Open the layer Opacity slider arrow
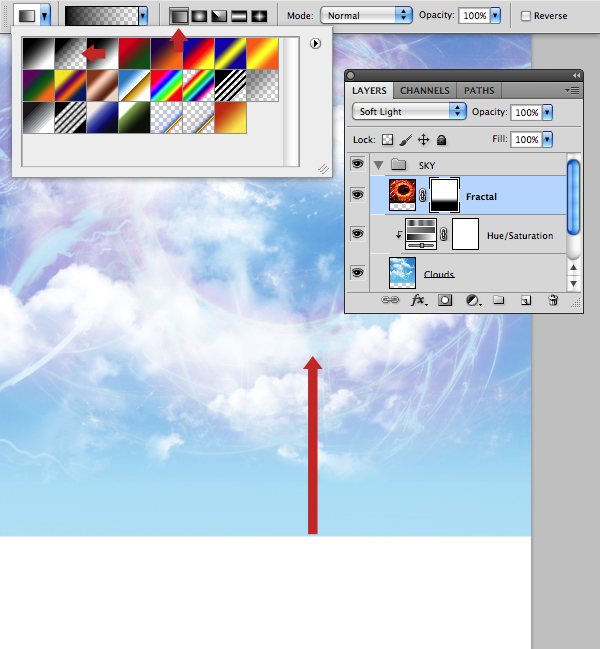 (x=547, y=113)
